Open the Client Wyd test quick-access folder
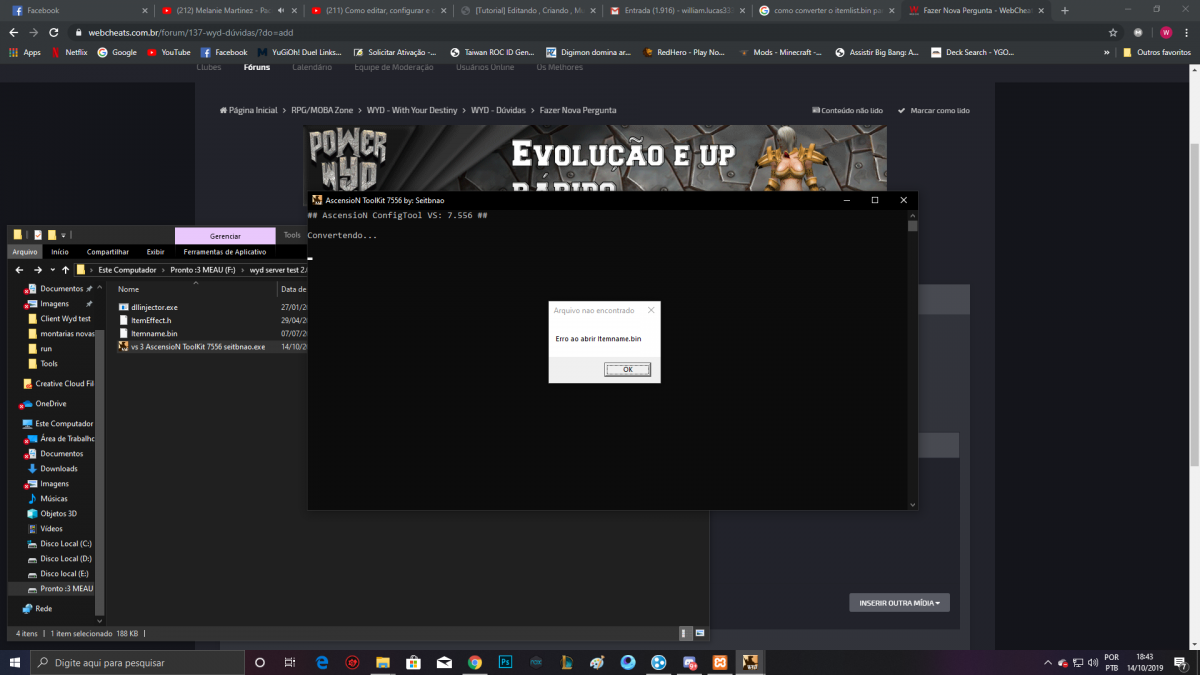 click(65, 319)
